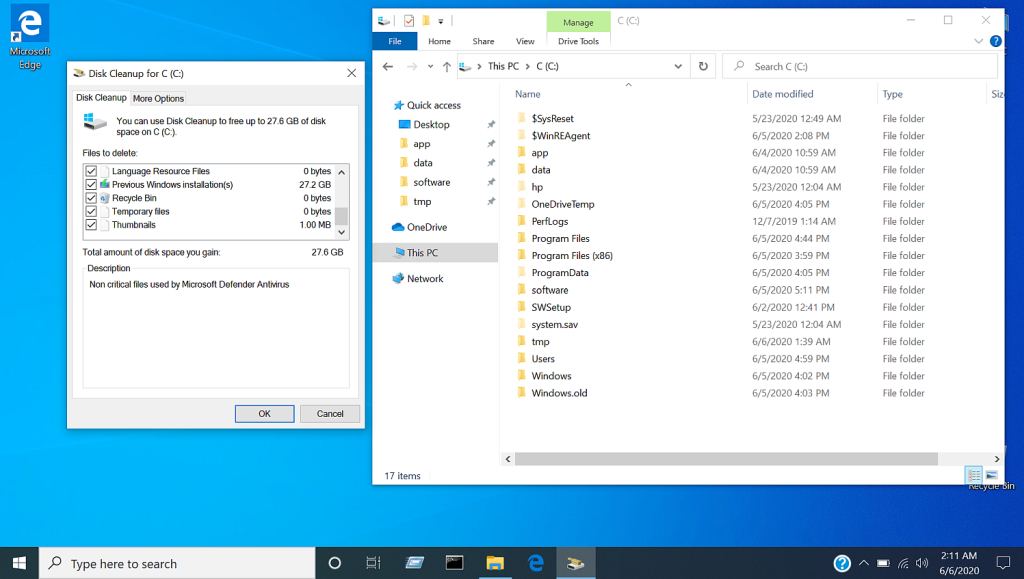The width and height of the screenshot is (1024, 579).
Task: Open the View ribbon tab
Action: click(x=525, y=41)
